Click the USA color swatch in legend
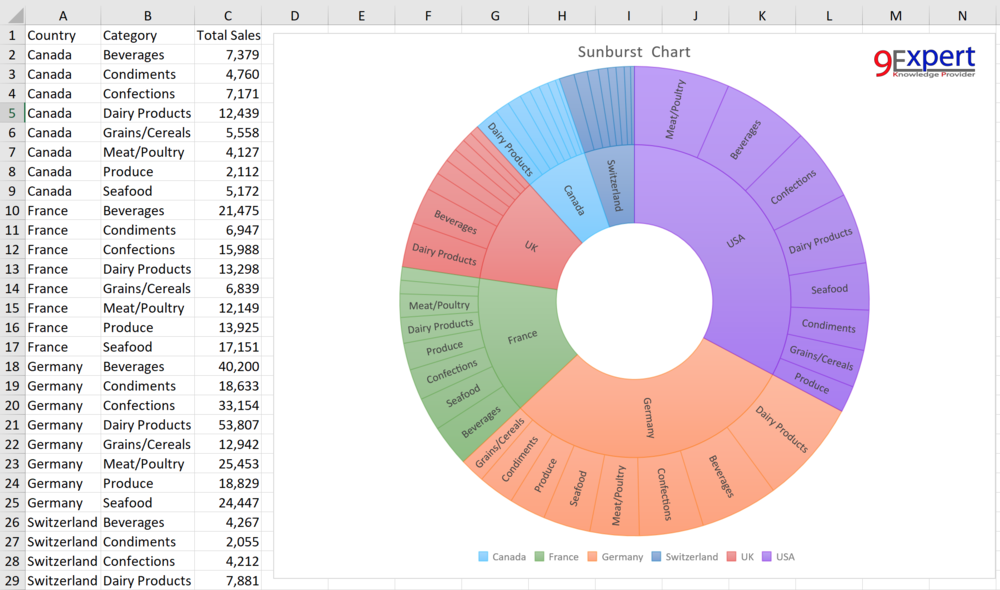Viewport: 1000px width, 590px height. point(765,557)
